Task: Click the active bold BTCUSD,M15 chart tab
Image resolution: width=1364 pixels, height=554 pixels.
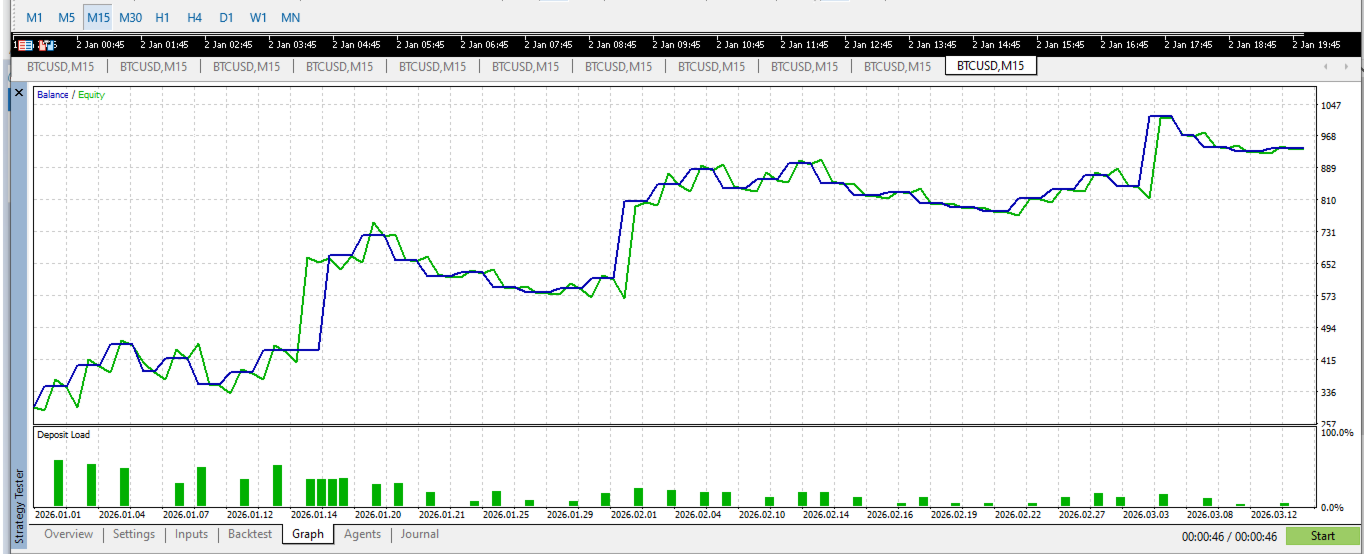Action: [990, 66]
